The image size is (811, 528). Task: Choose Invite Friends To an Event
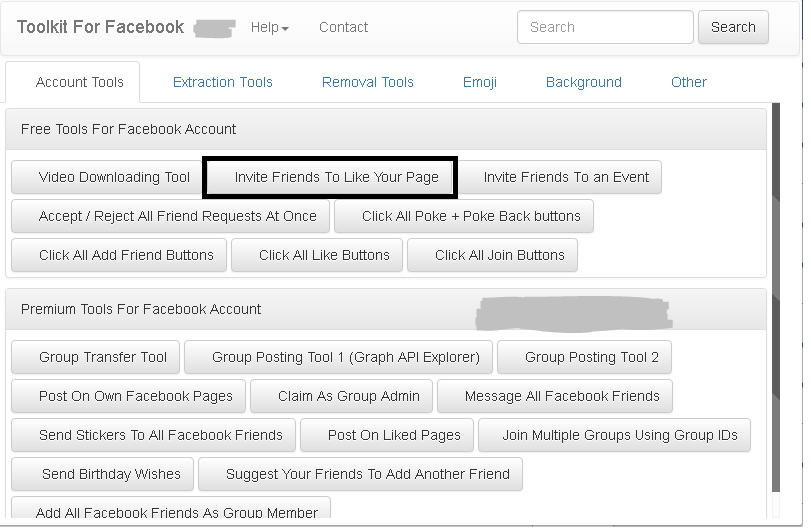click(559, 177)
